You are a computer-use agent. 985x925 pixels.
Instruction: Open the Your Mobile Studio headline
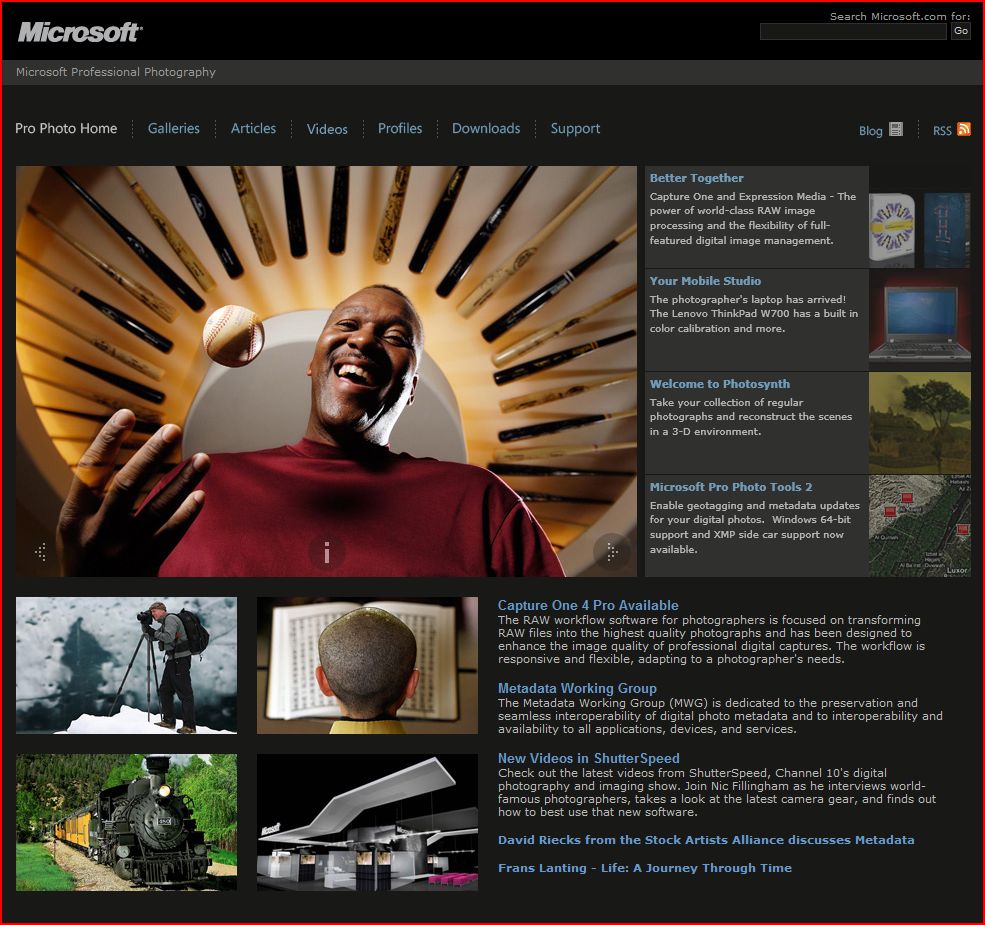(705, 281)
